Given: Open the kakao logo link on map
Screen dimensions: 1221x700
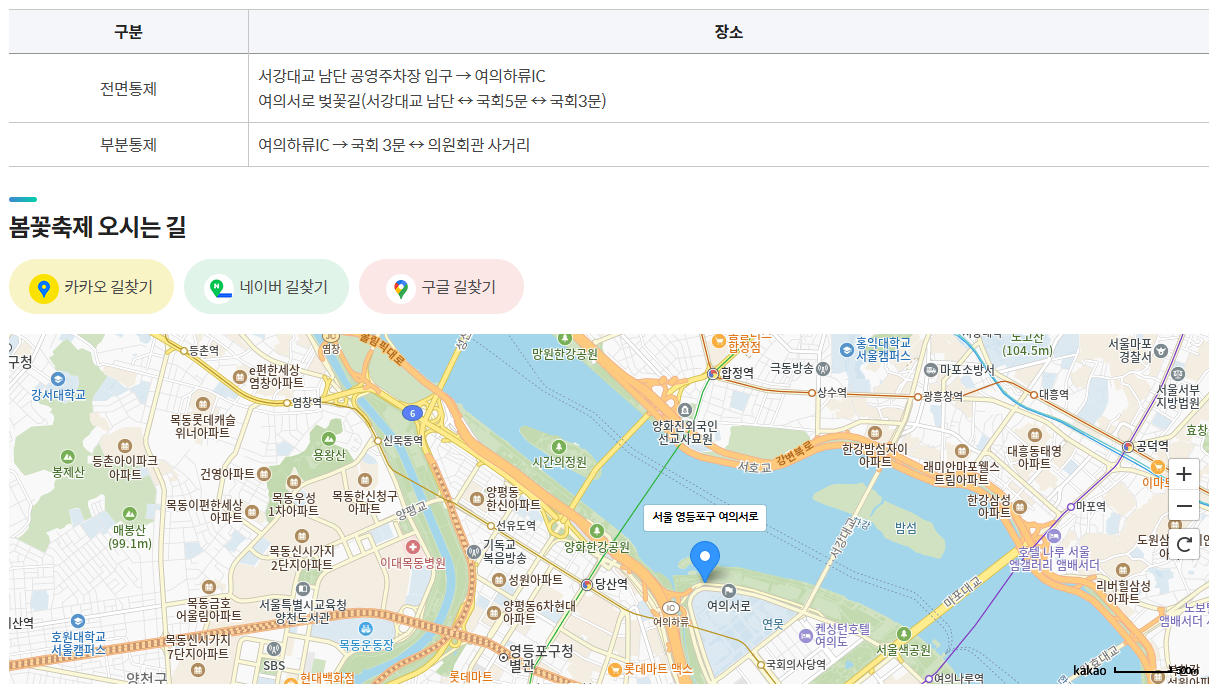Looking at the screenshot, I should tap(1090, 670).
